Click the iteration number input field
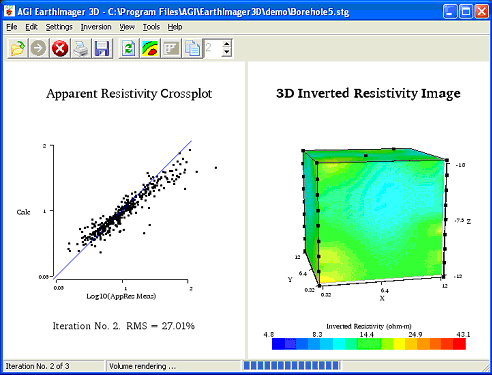 click(213, 48)
